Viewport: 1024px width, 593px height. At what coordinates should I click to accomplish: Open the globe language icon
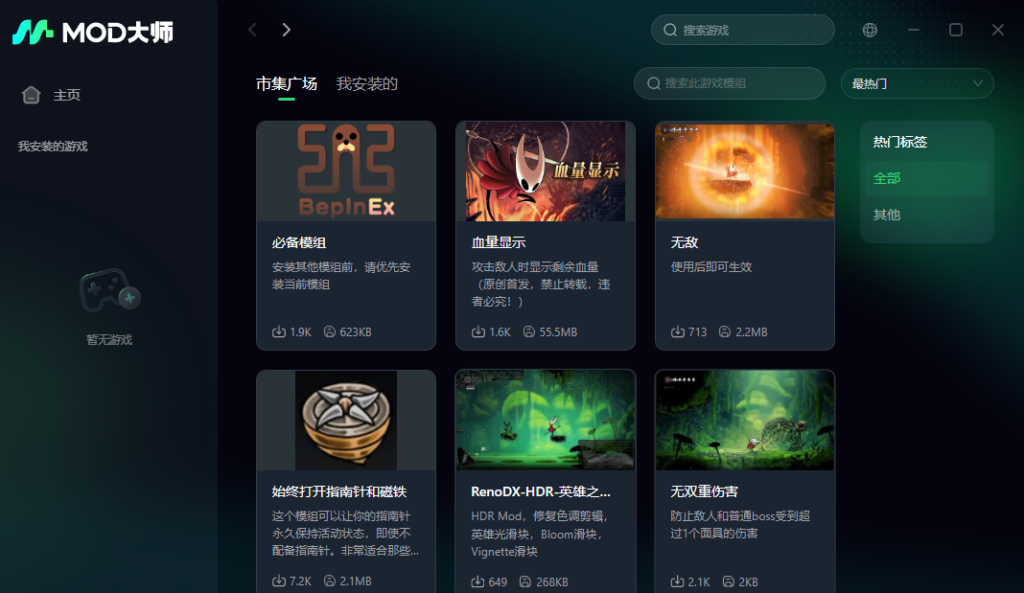coord(870,30)
